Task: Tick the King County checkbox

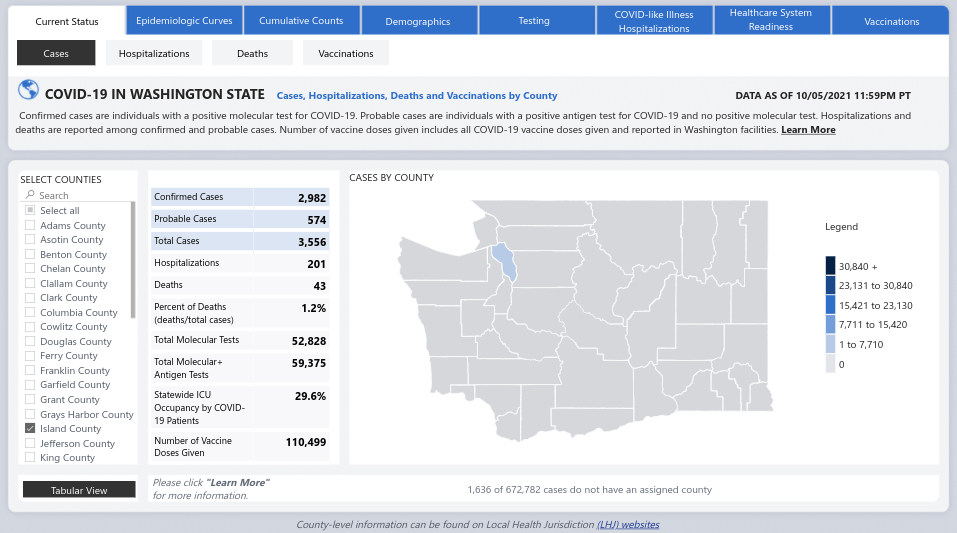Action: (x=30, y=458)
